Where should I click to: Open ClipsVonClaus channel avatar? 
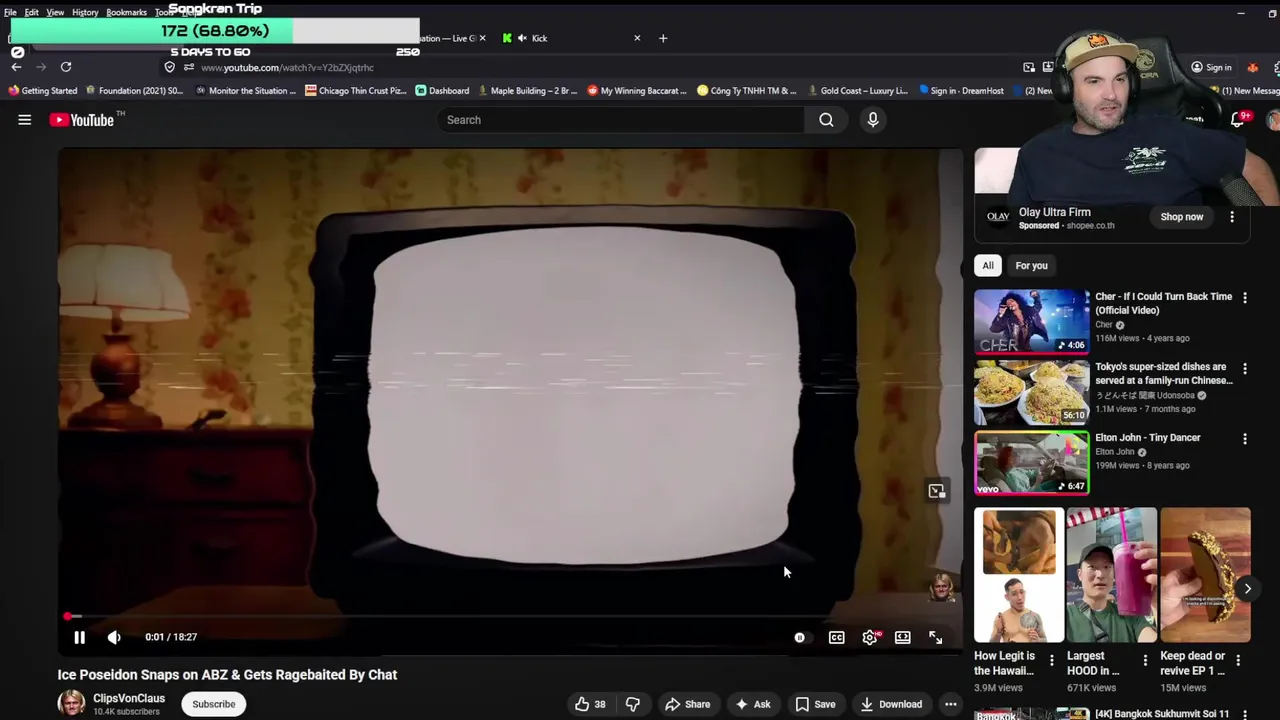(x=72, y=703)
